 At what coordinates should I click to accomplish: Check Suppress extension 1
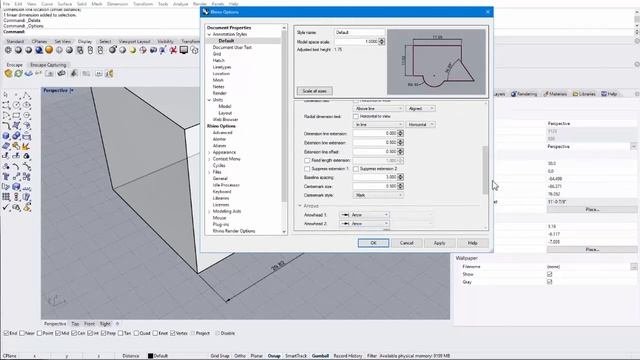point(307,169)
